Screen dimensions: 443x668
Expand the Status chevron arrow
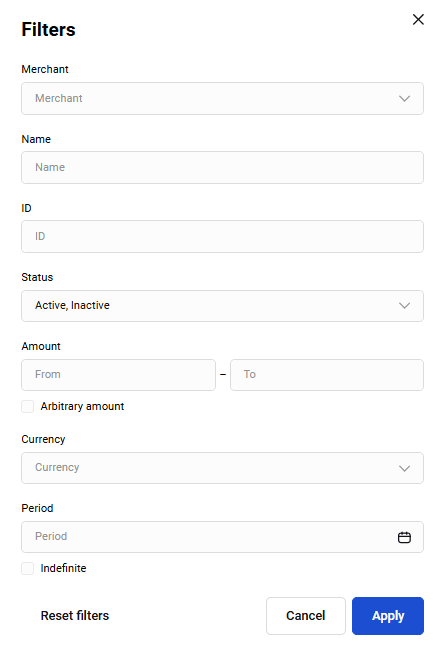point(404,305)
